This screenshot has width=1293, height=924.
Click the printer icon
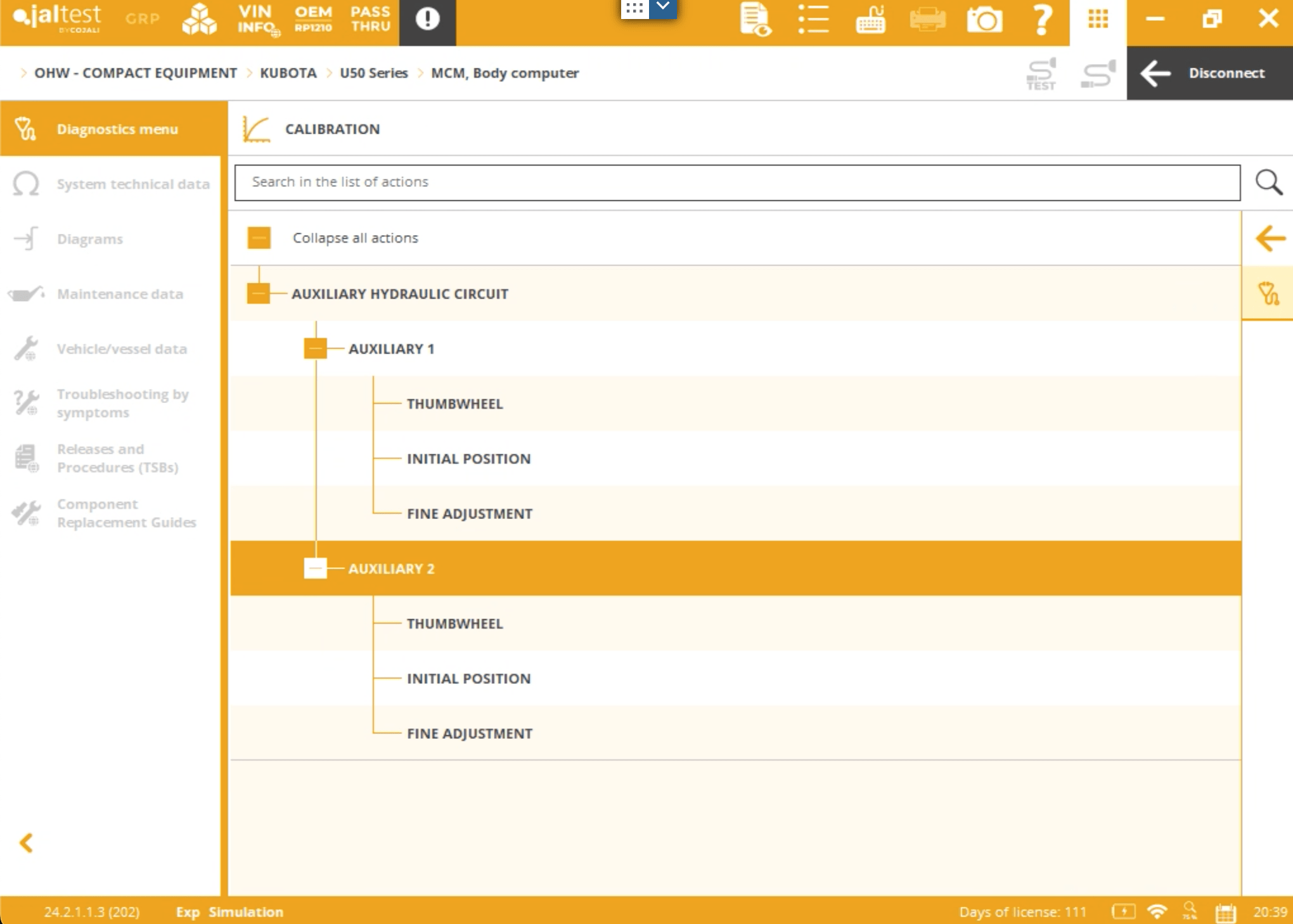[x=927, y=20]
